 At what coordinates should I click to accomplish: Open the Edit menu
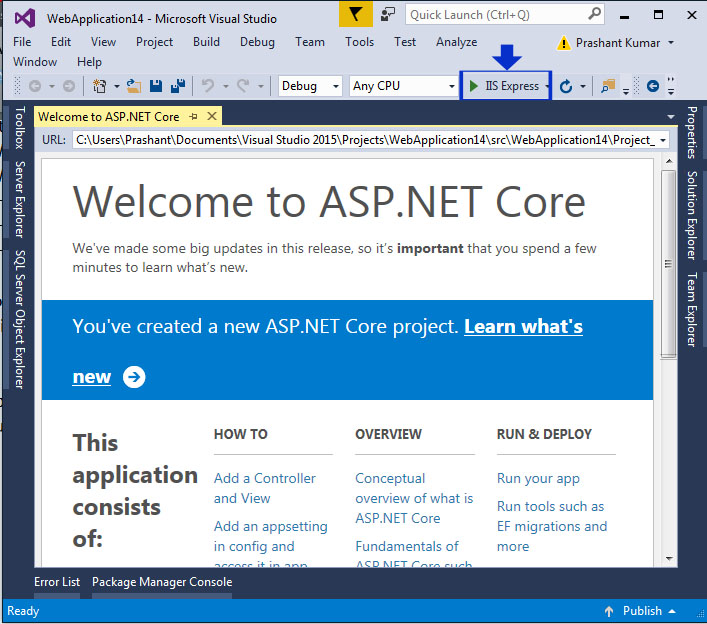pyautogui.click(x=61, y=42)
